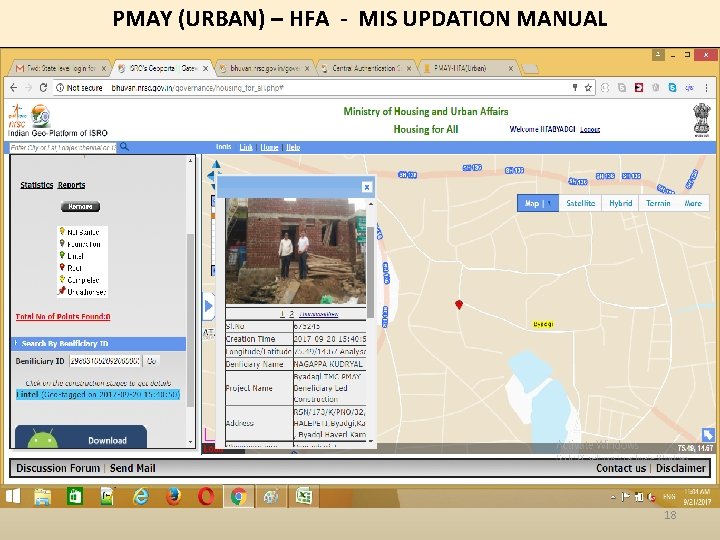The width and height of the screenshot is (720, 540).
Task: Click the left panel vertical scrollbar
Action: [190, 320]
